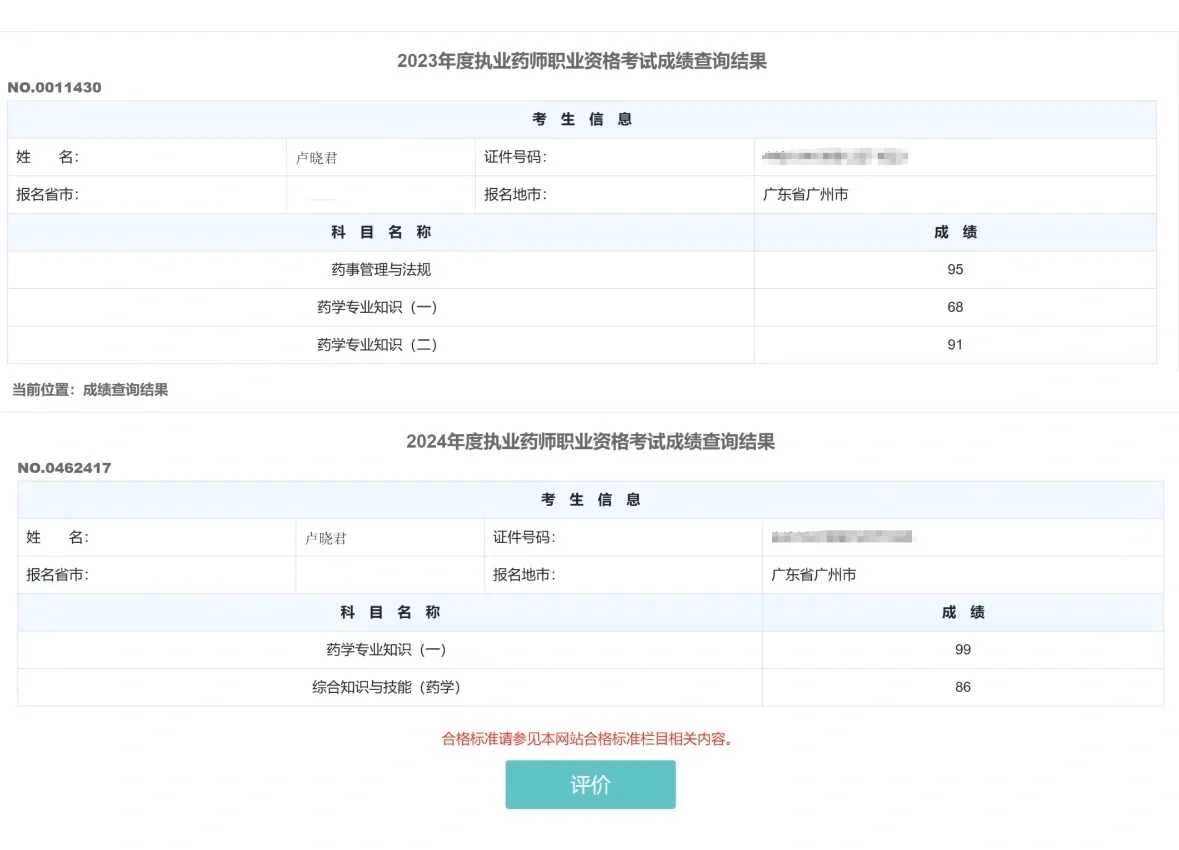Select 药学专业知识（一）in the 2023 table
The image size is (1179, 850).
click(379, 307)
